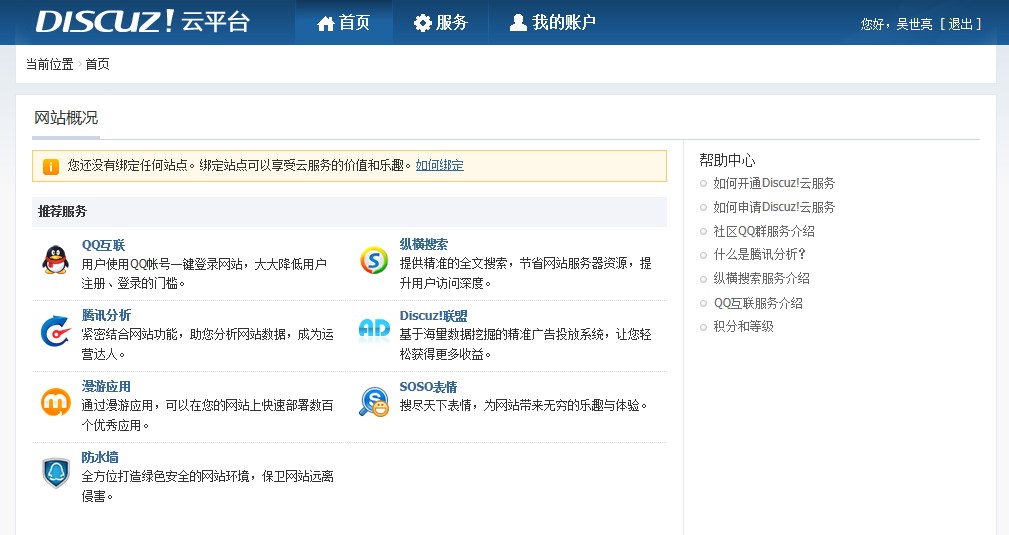1009x535 pixels.
Task: Open help article 什么是腾讯分析?
Action: click(759, 254)
